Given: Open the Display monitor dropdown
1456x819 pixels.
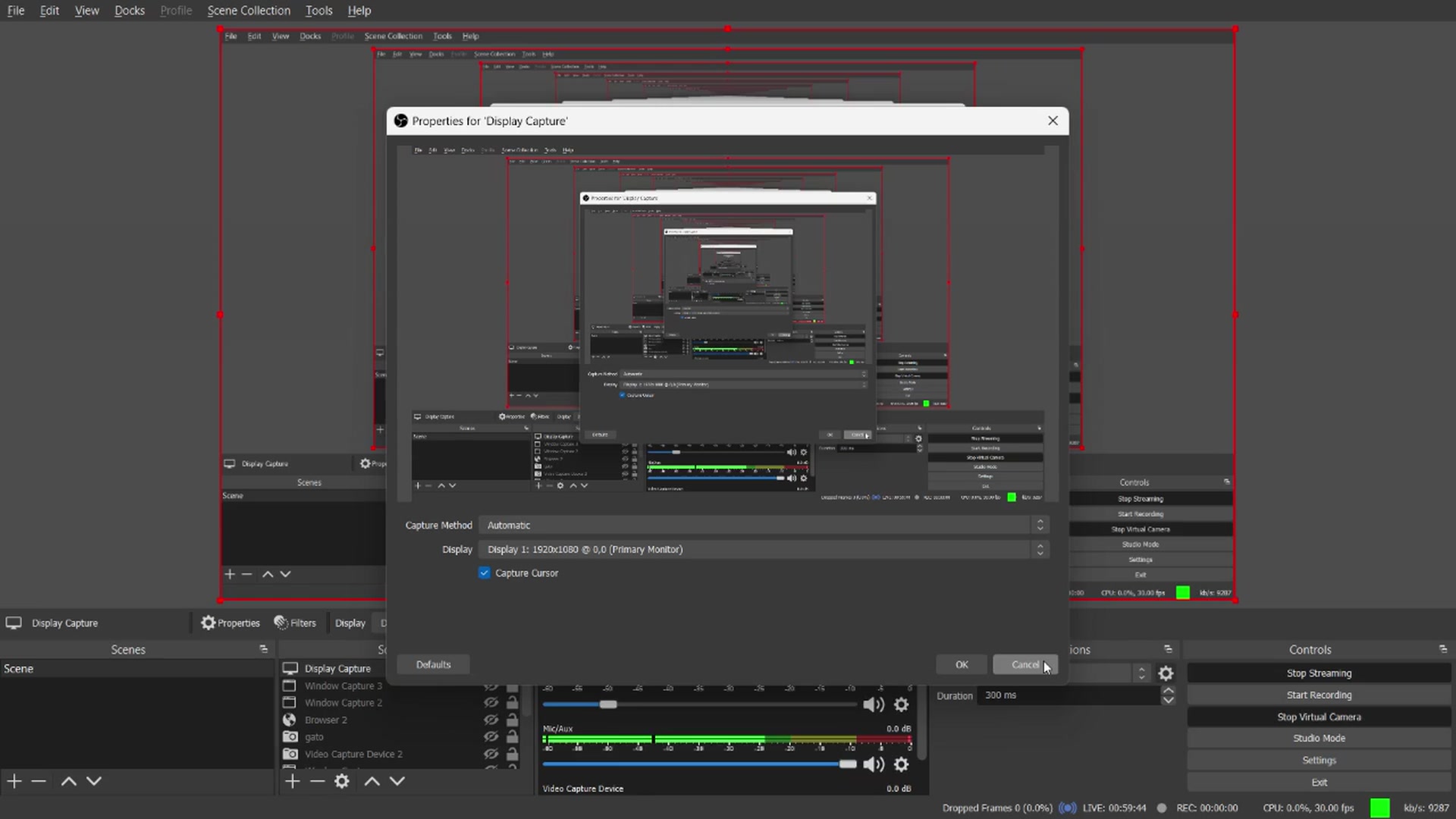Looking at the screenshot, I should click(764, 549).
